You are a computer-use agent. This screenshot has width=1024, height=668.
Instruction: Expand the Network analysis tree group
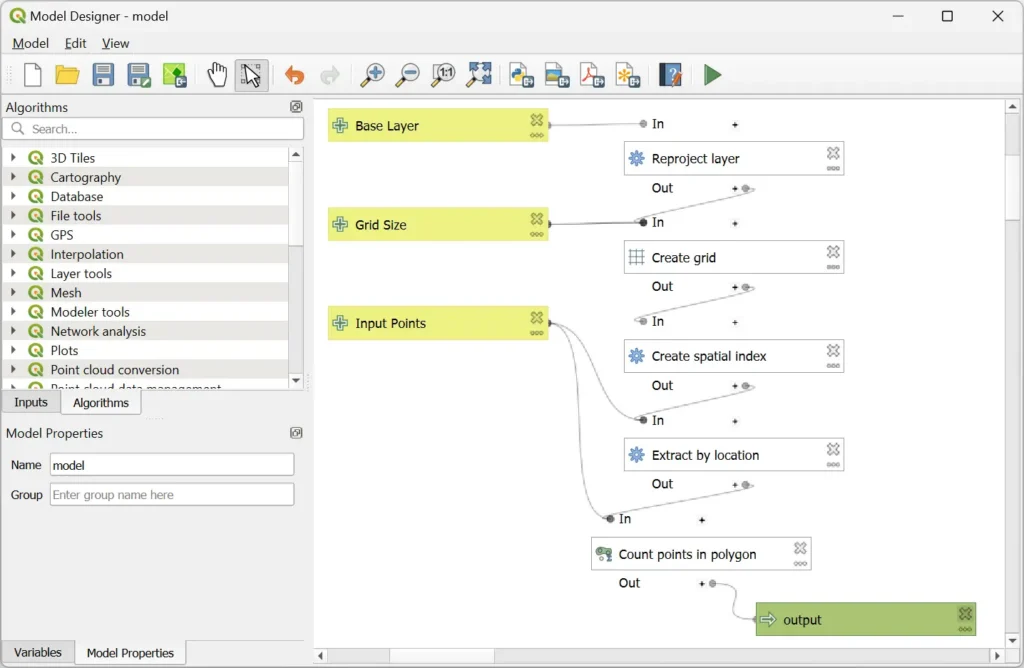pyautogui.click(x=13, y=331)
